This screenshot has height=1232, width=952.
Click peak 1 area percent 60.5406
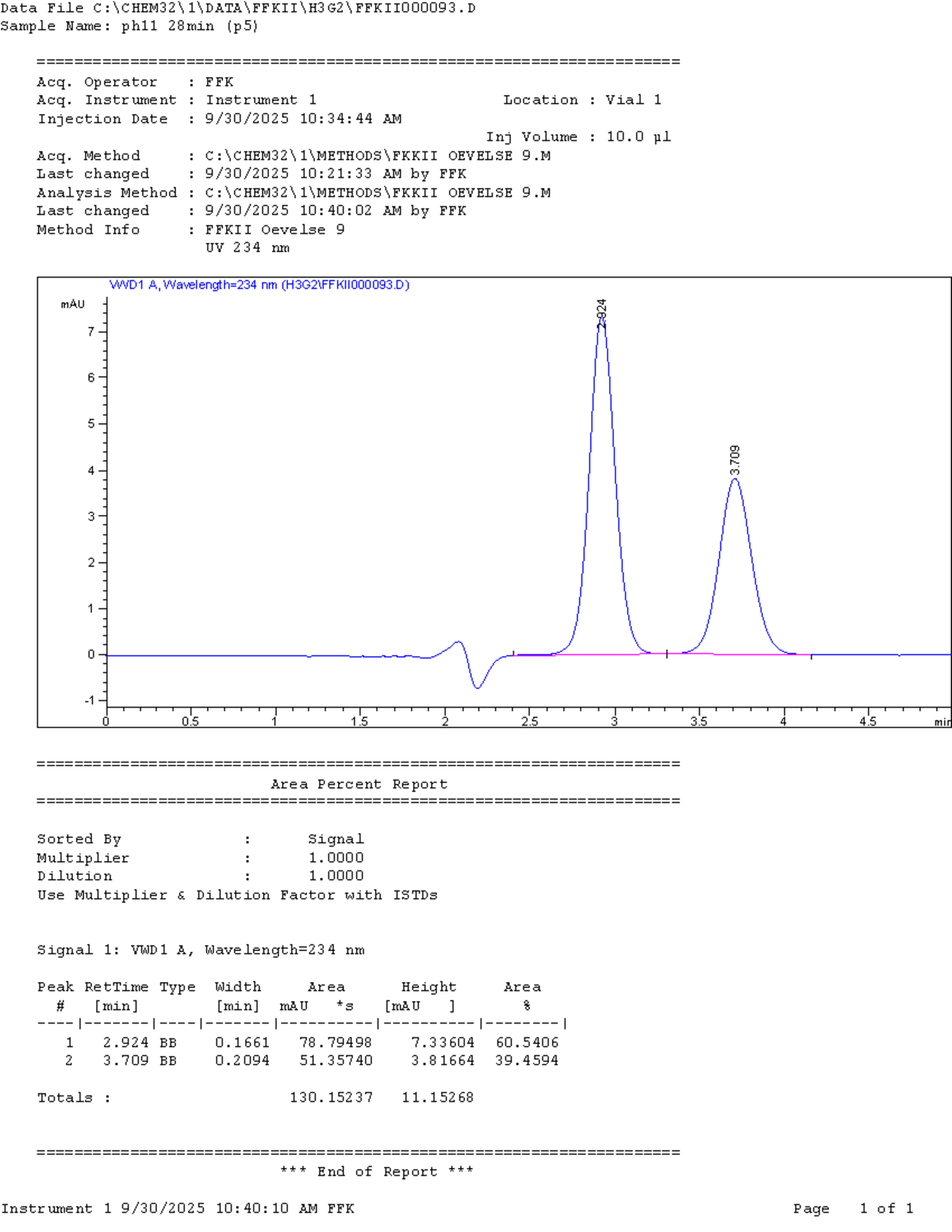point(527,1042)
